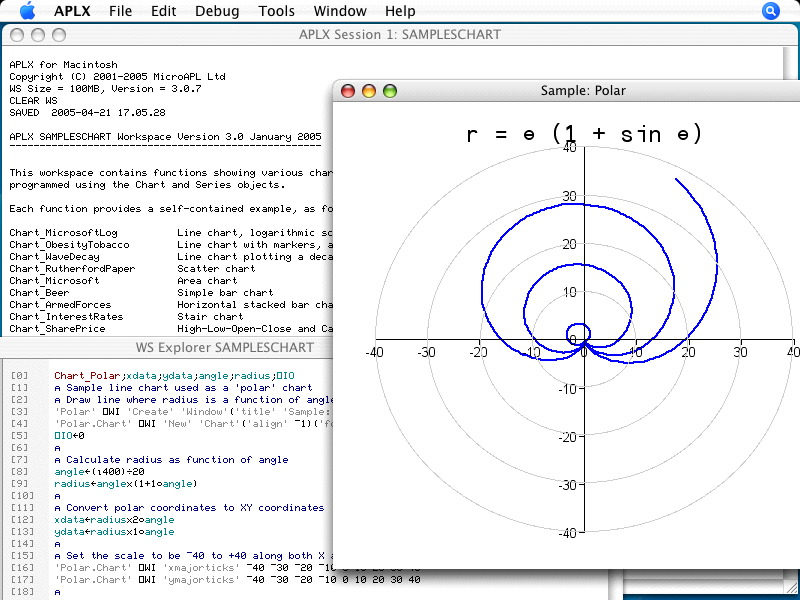This screenshot has height=600, width=800.
Task: Open the Apple menu
Action: (27, 11)
